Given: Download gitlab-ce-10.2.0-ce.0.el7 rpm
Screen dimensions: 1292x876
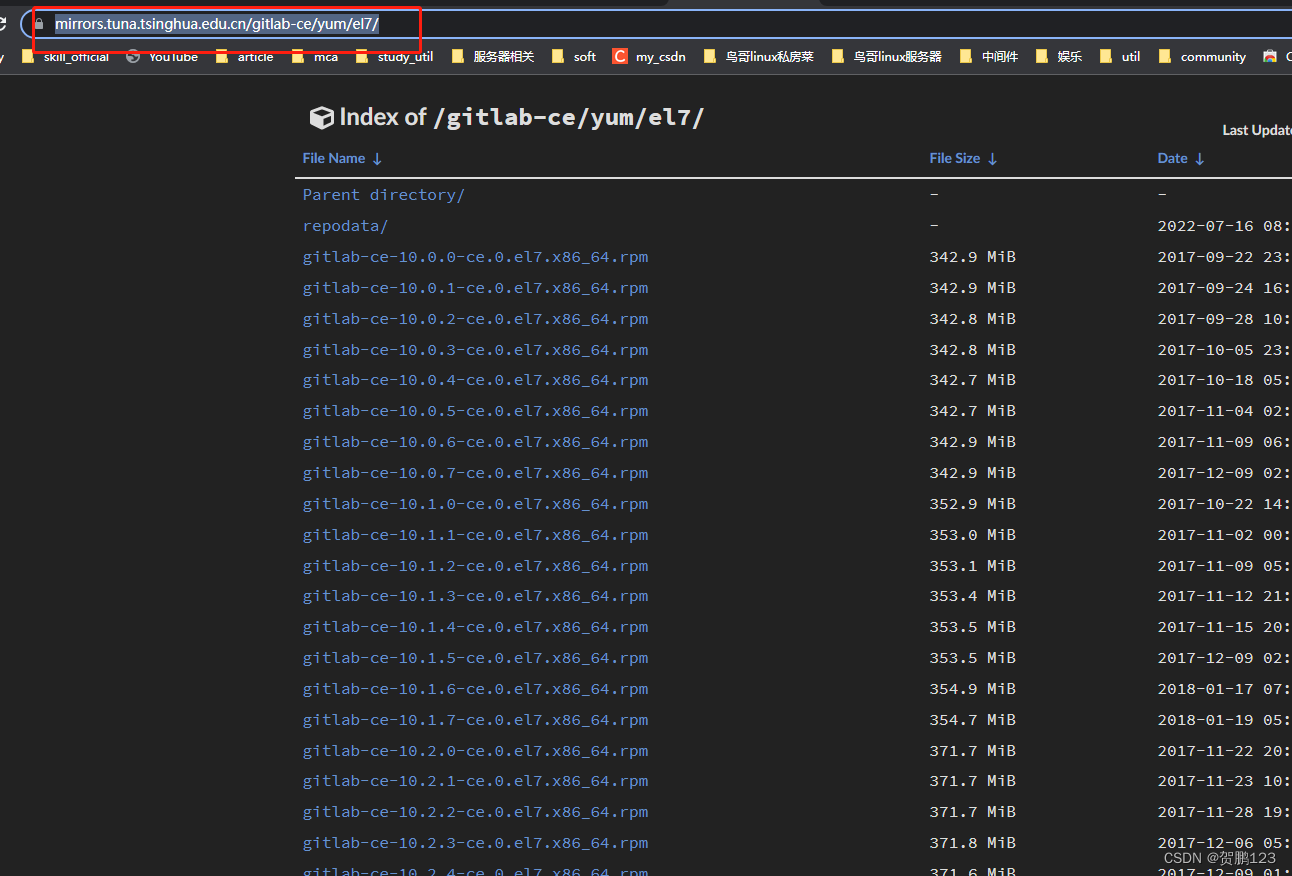Looking at the screenshot, I should coord(475,751).
